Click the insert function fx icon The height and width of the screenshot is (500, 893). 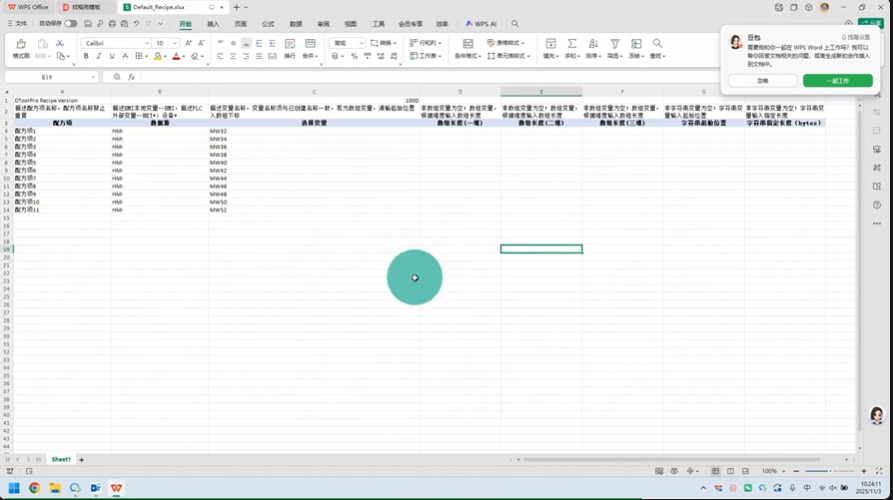131,77
